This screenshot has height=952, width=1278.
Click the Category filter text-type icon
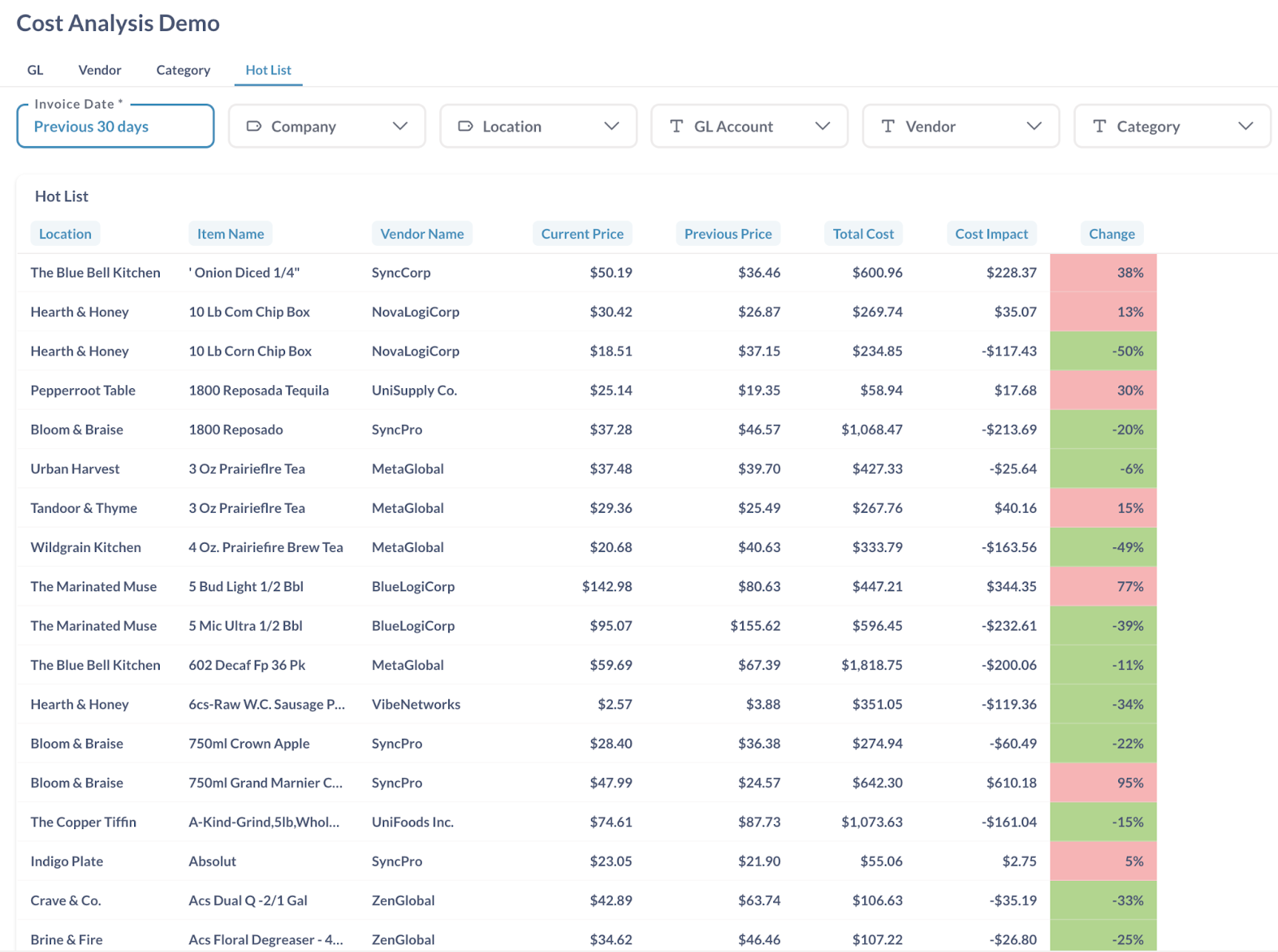[1099, 126]
